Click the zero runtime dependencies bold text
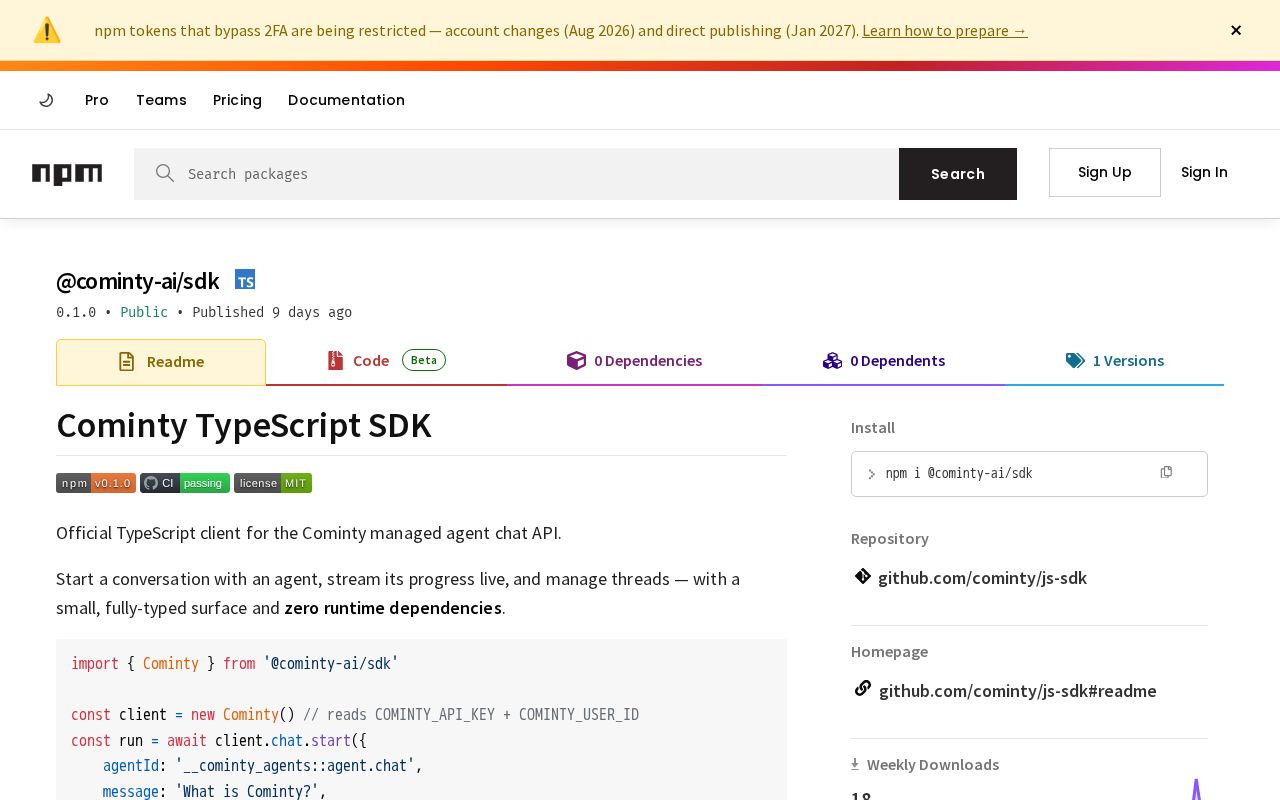 coord(393,608)
